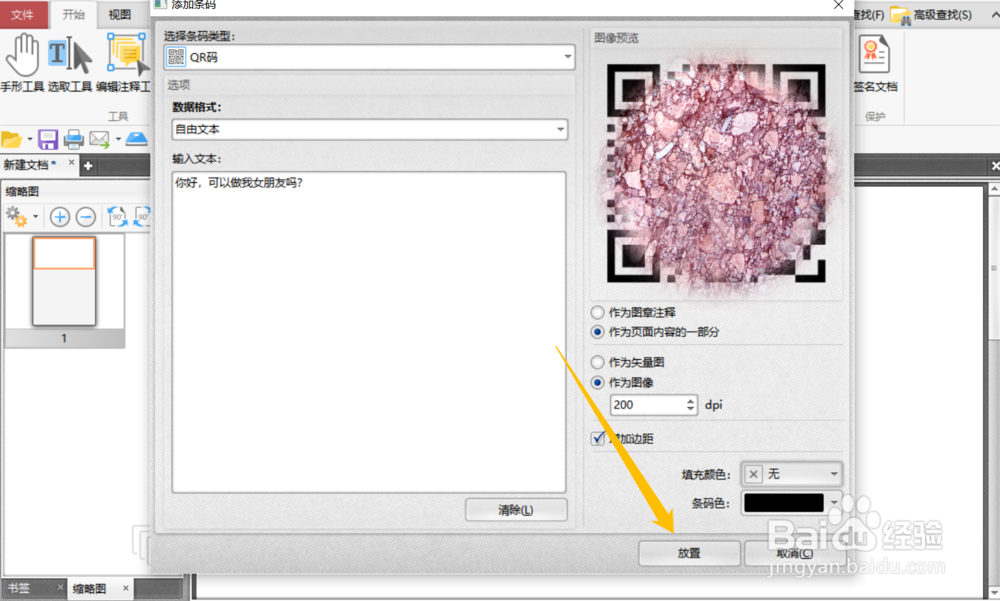Switch to the 视图 ribbon tab

pyautogui.click(x=119, y=15)
